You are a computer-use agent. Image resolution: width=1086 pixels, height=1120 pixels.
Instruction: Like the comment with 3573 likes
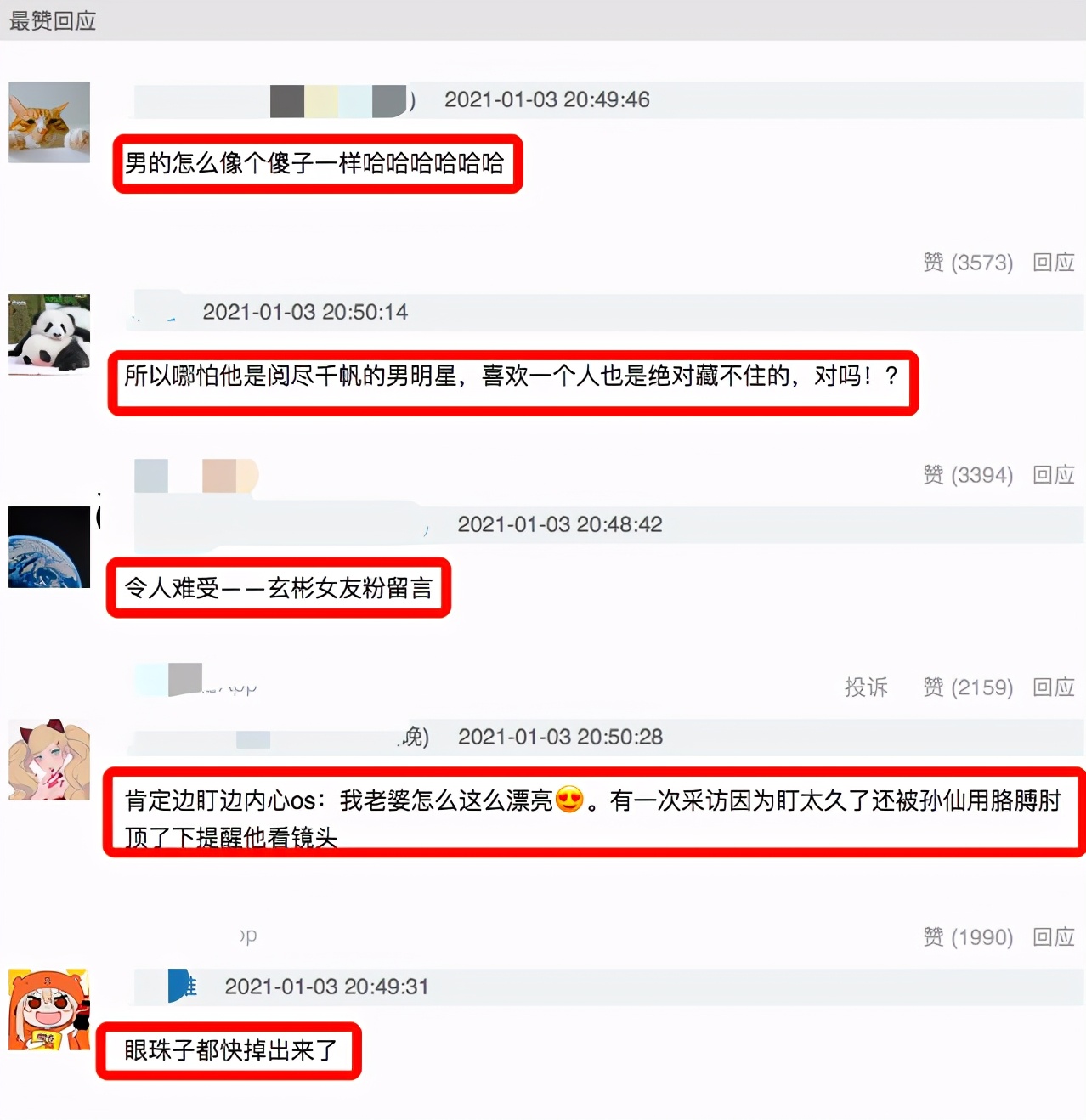[968, 263]
